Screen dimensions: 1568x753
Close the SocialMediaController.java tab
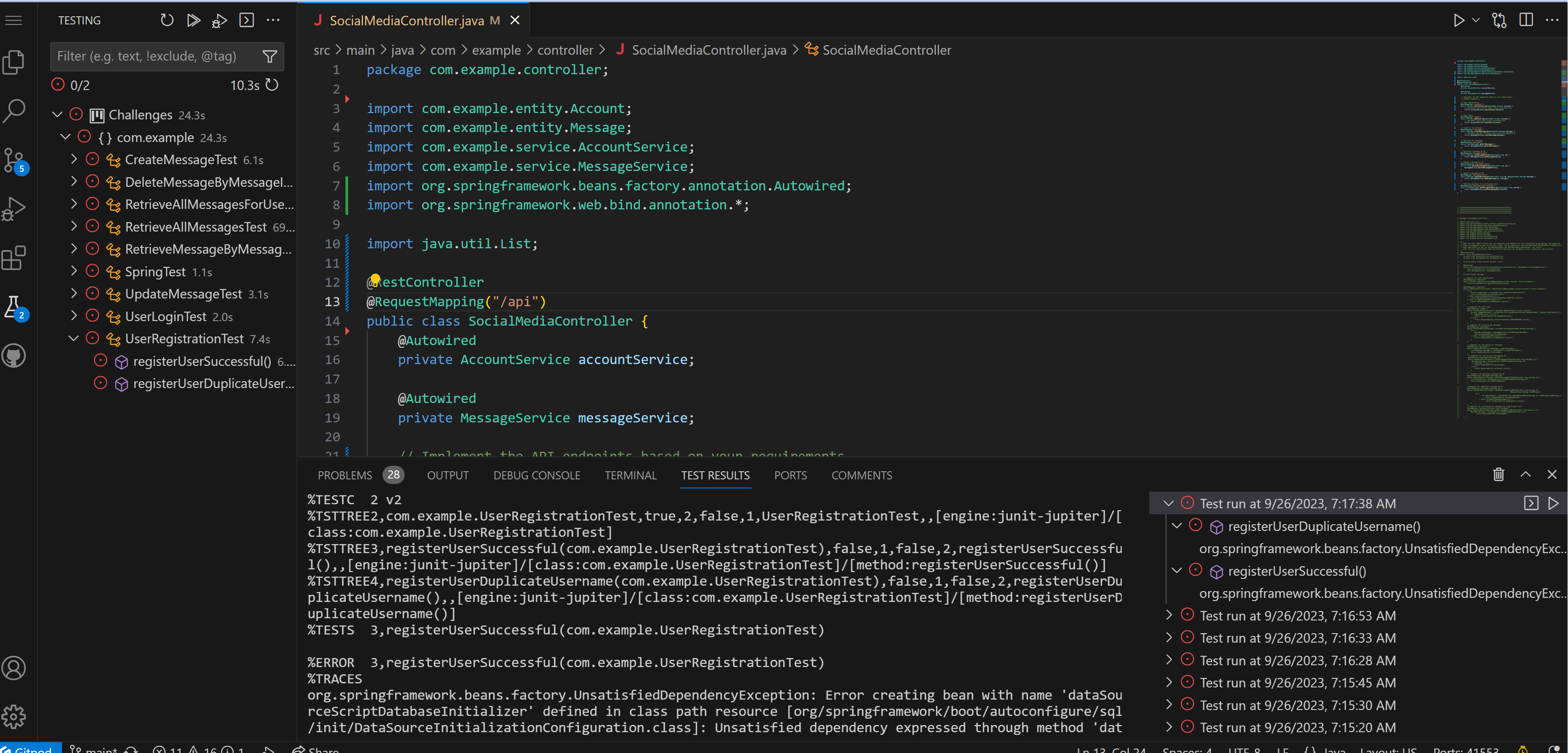515,20
